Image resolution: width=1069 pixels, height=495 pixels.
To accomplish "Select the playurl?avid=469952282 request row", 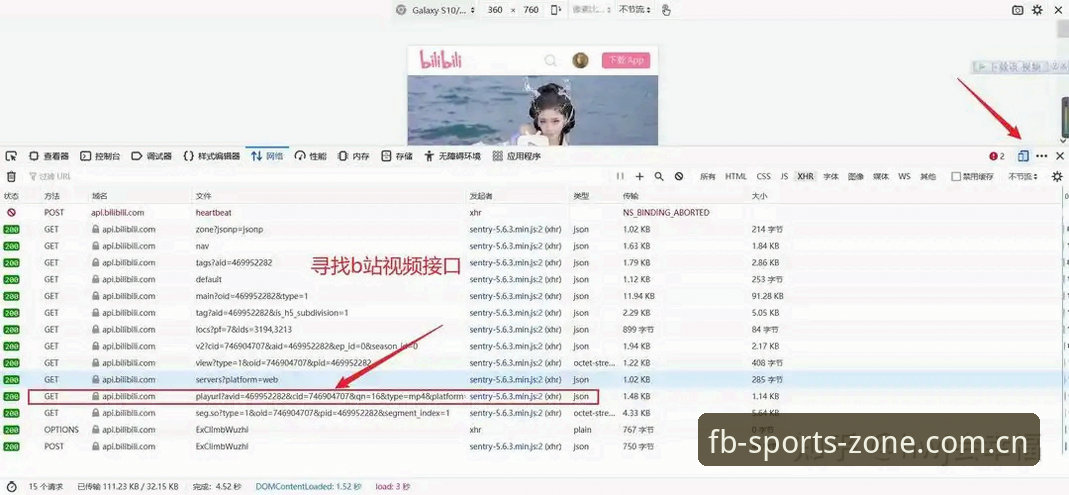I will pyautogui.click(x=532, y=396).
